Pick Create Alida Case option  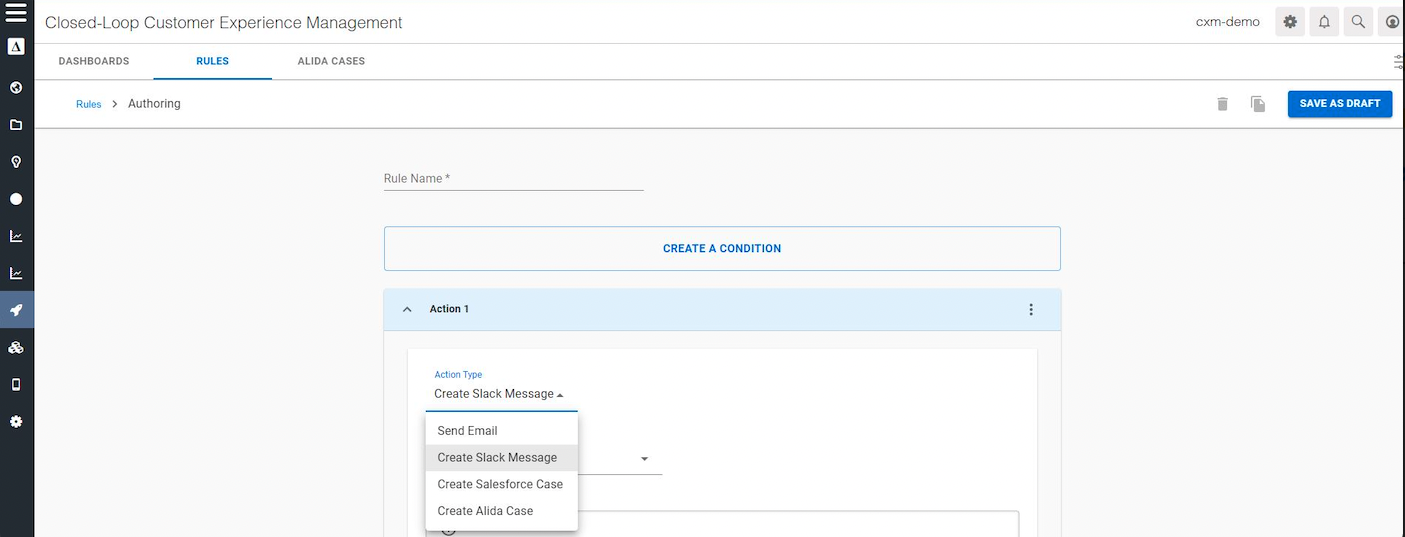pos(485,511)
